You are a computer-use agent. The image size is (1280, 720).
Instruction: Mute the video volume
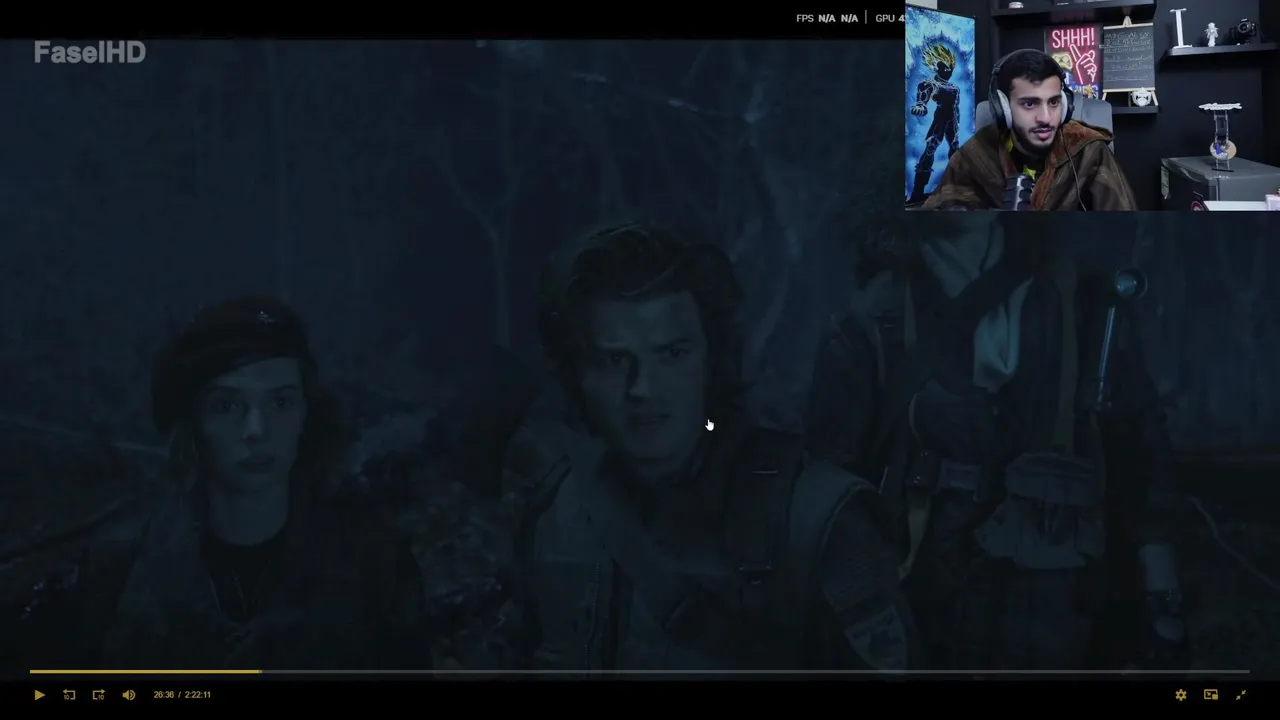click(x=129, y=695)
